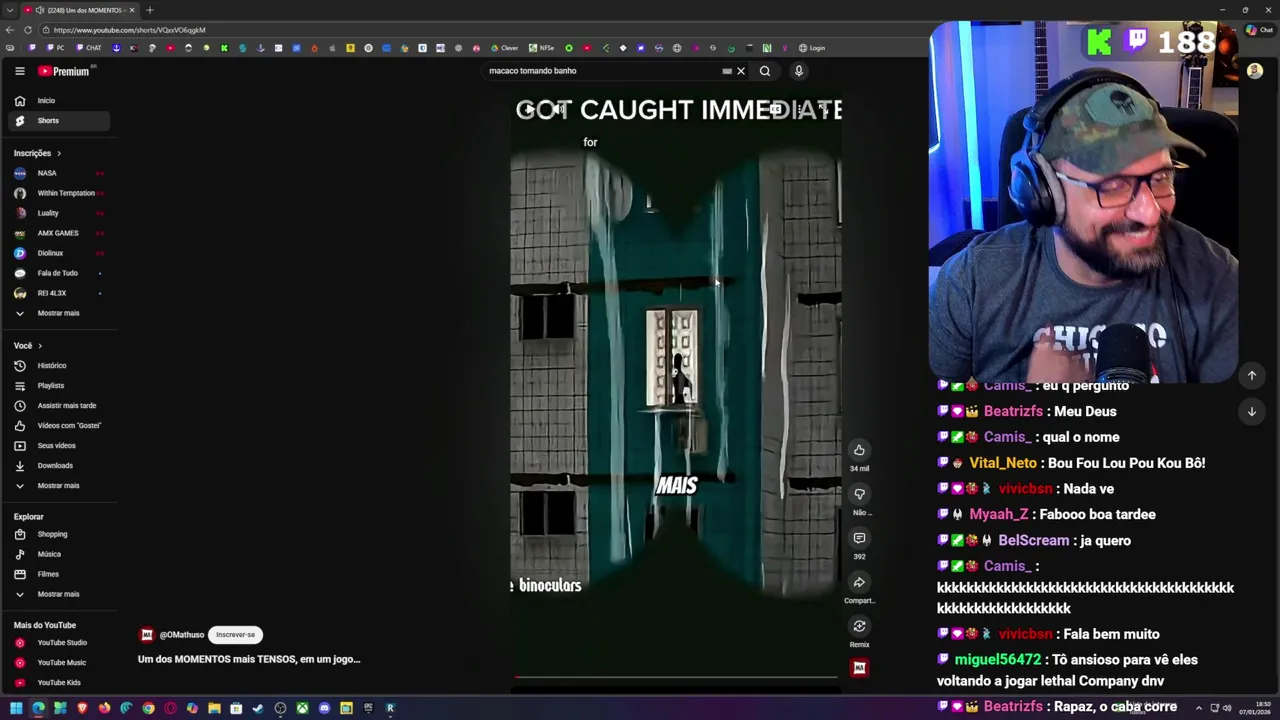Subscribe with the Inscrever-se button
The image size is (1280, 720).
tap(235, 634)
